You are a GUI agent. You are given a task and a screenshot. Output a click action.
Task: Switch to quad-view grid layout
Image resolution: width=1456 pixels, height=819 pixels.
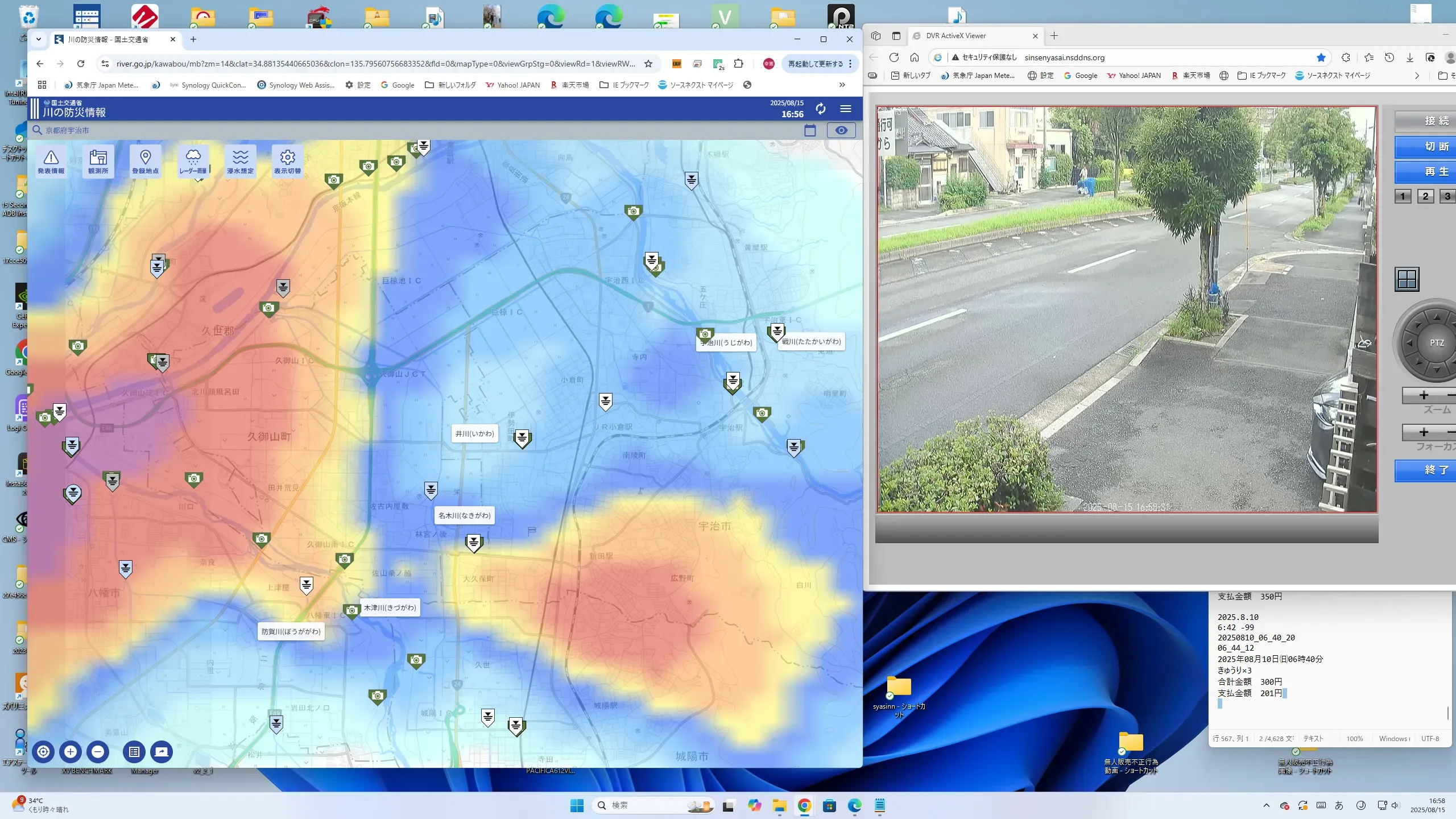coord(1407,279)
